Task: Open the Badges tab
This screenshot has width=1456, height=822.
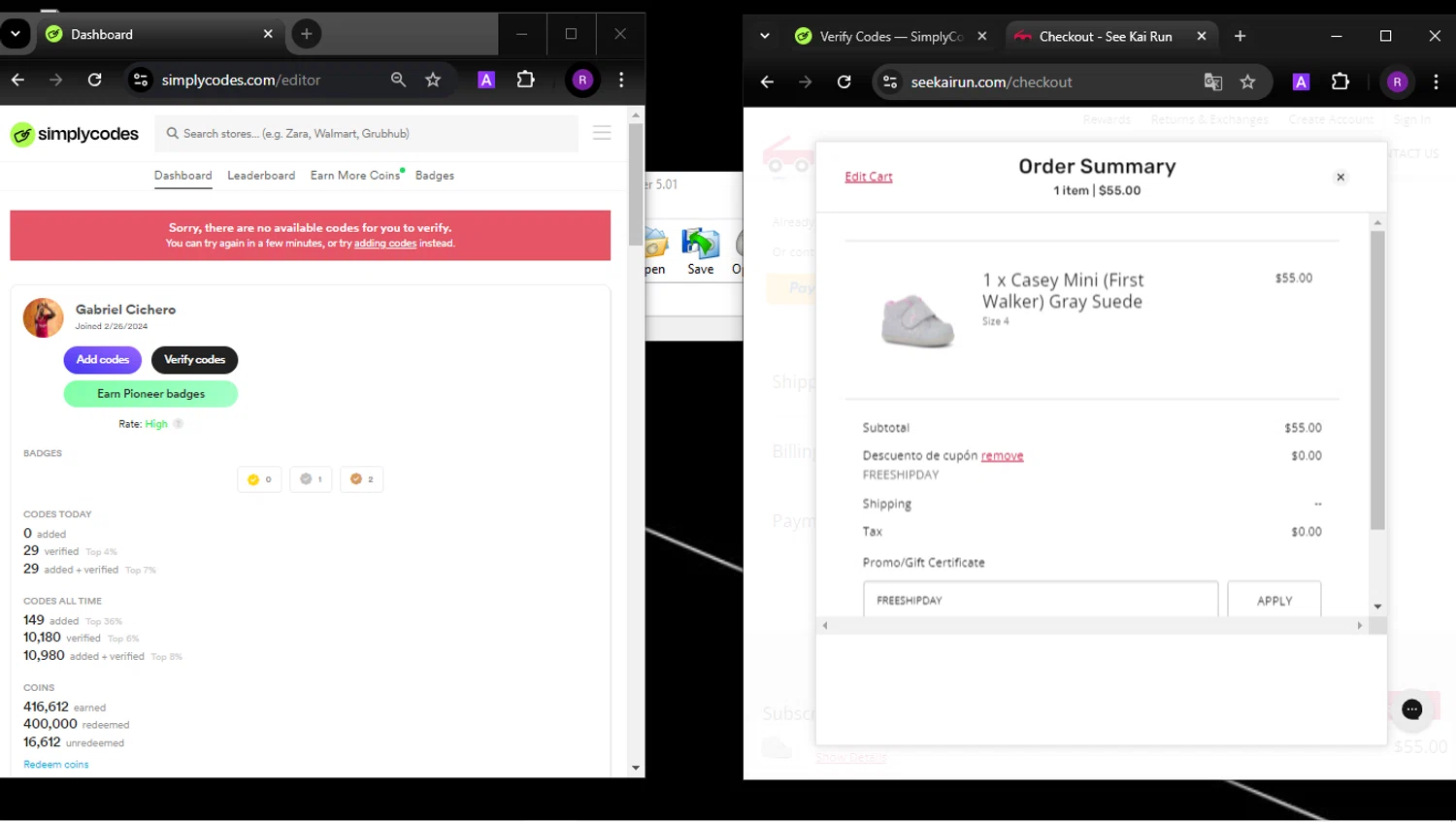Action: pos(435,176)
